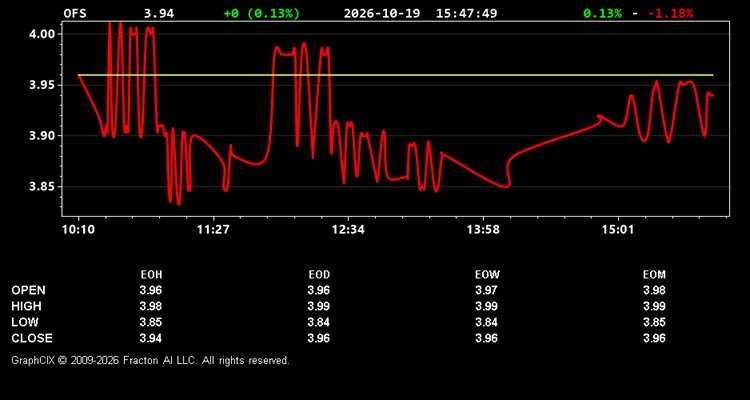750x400 pixels.
Task: Click the date 2026-10-19 in header
Action: pyautogui.click(x=382, y=13)
